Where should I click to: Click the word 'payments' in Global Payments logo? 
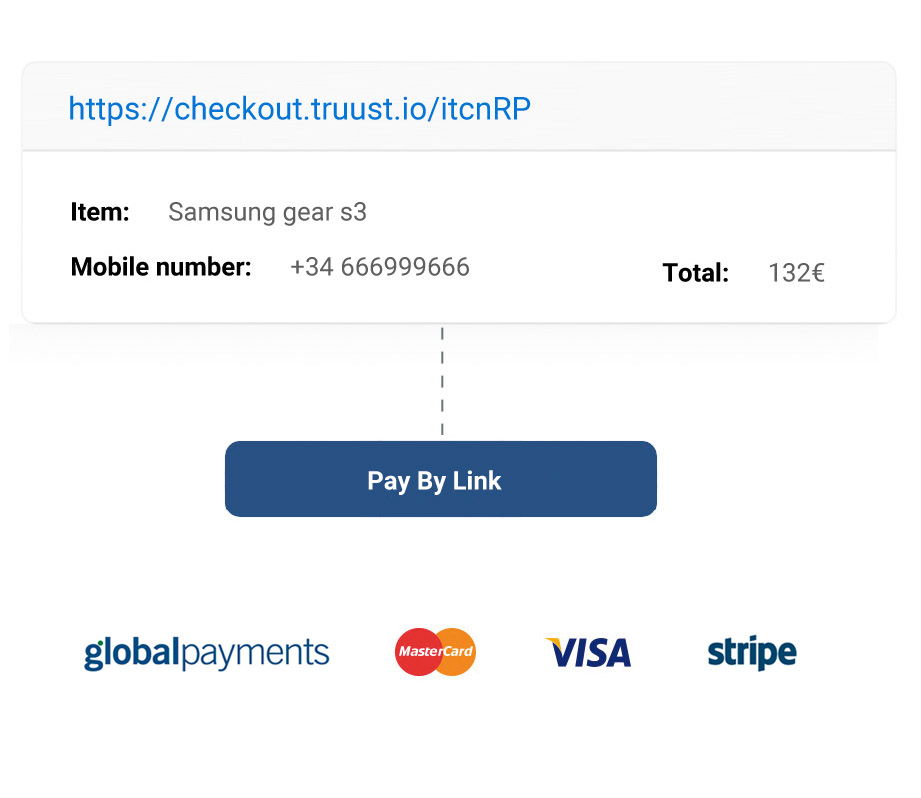(x=255, y=654)
